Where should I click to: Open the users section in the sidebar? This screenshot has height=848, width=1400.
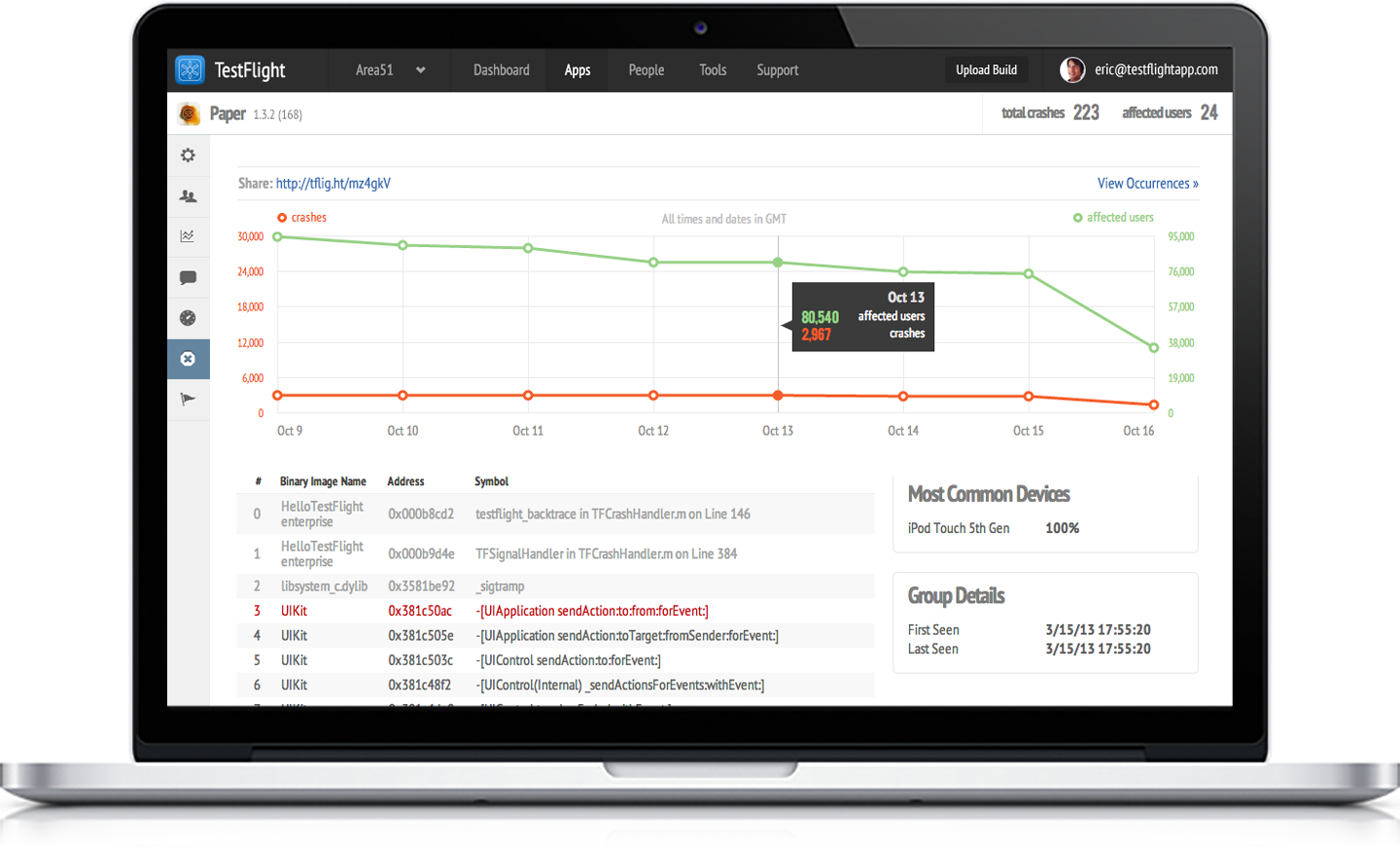[x=188, y=196]
